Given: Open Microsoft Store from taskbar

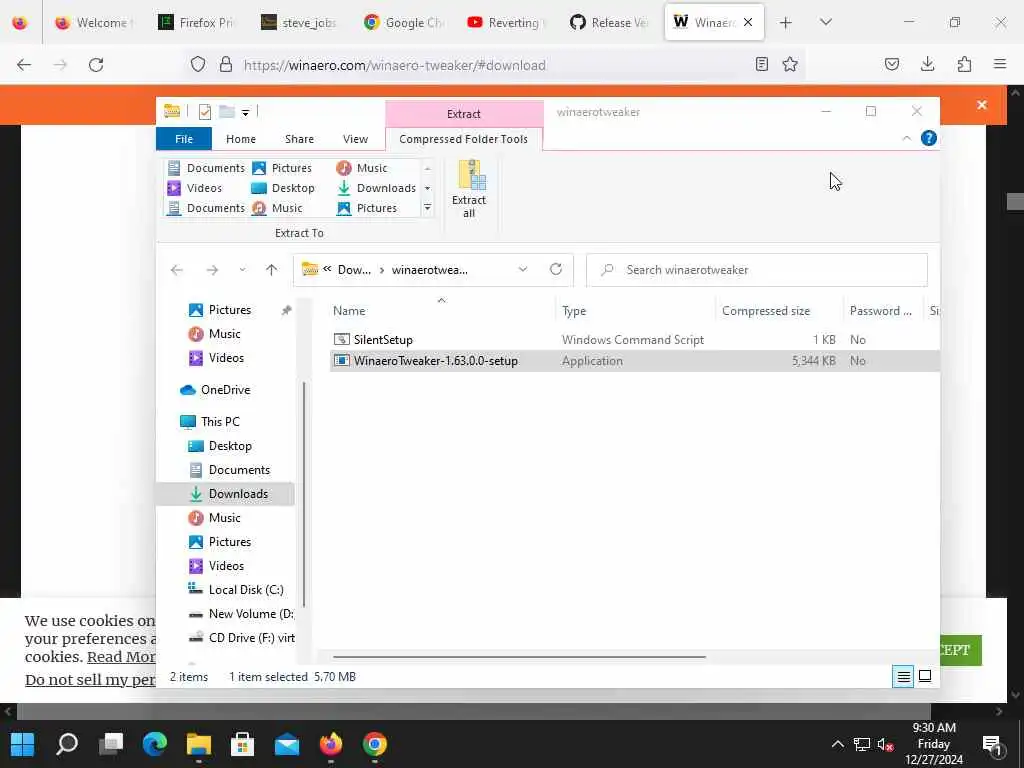Looking at the screenshot, I should (x=242, y=744).
